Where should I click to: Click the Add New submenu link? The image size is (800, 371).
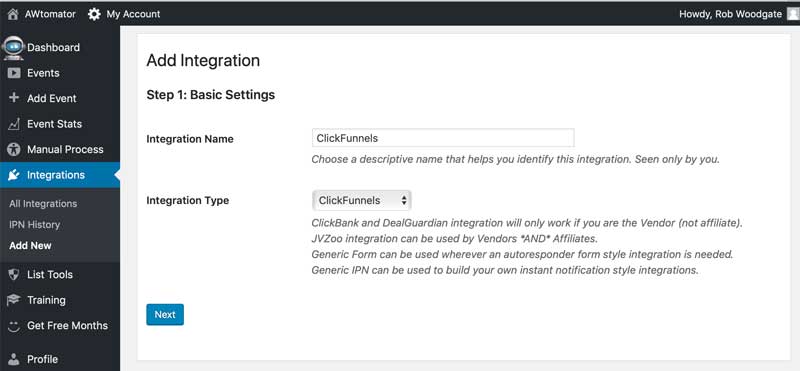(30, 245)
